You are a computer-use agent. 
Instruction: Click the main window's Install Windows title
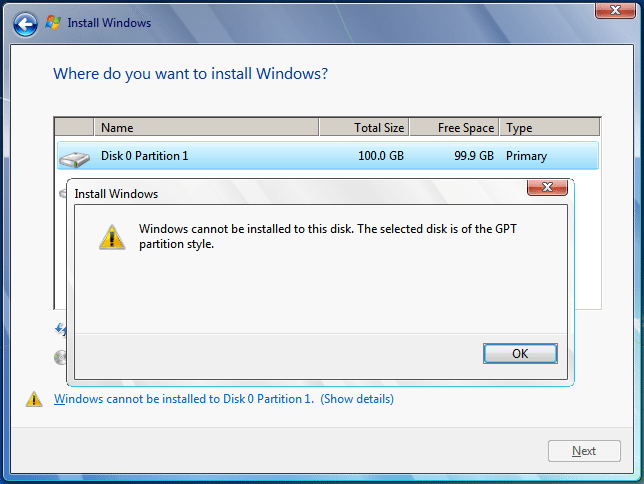(x=109, y=23)
